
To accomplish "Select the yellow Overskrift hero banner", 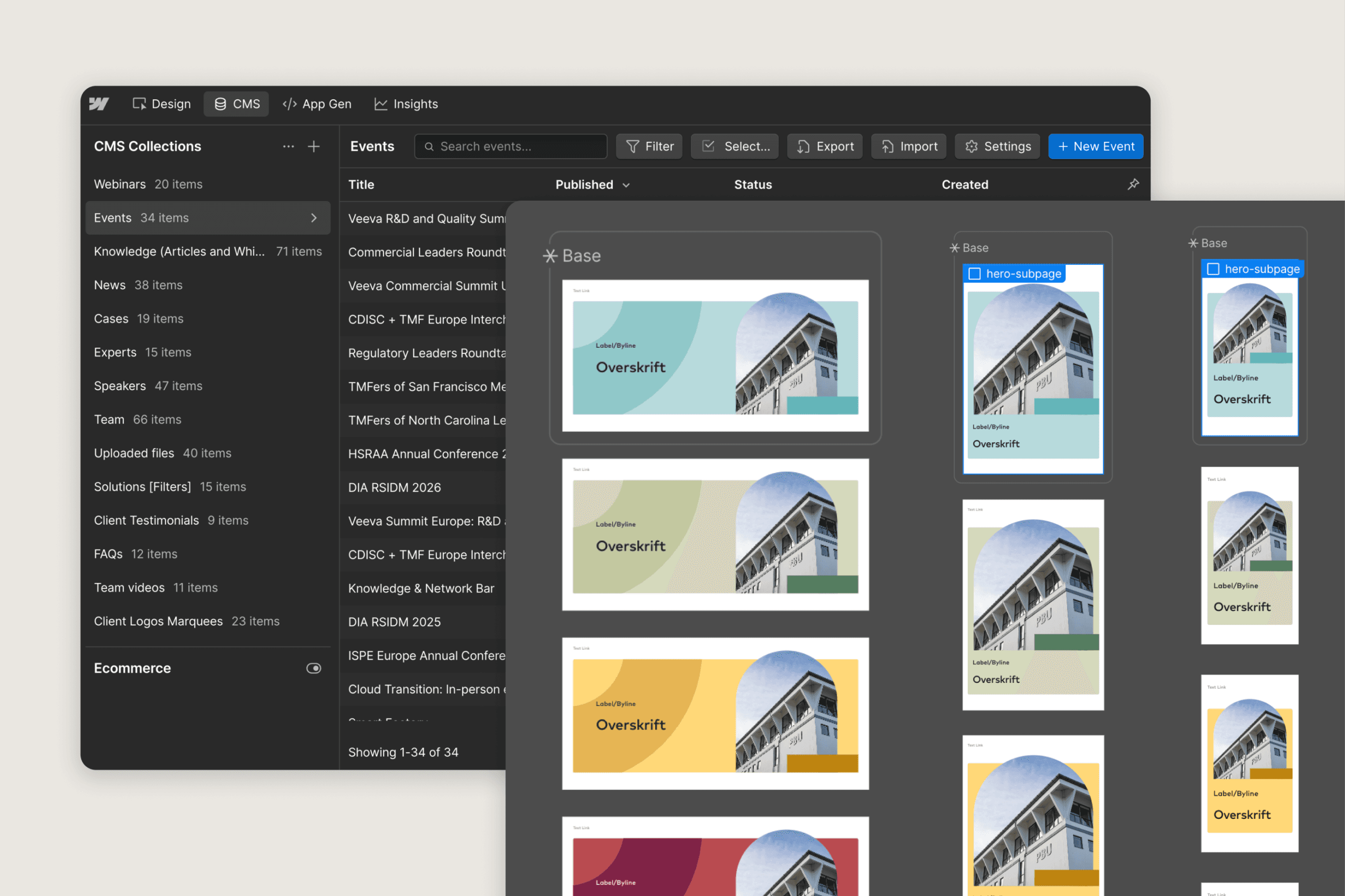I will 715,714.
